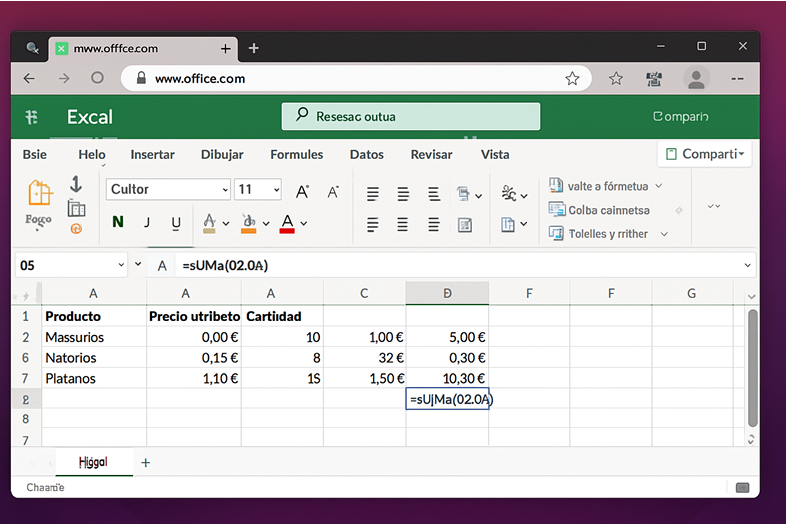Image resolution: width=786 pixels, height=524 pixels.
Task: Increase font size with larger A
Action: coord(302,192)
